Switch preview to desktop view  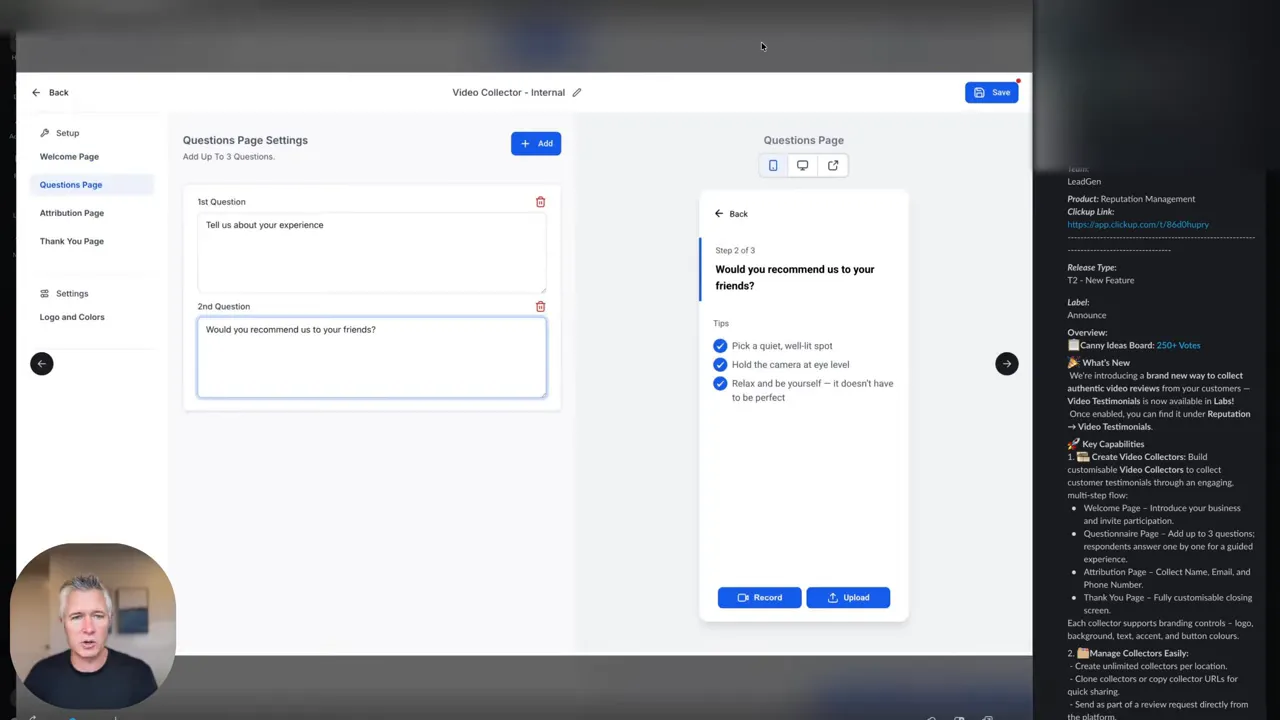[x=803, y=165]
